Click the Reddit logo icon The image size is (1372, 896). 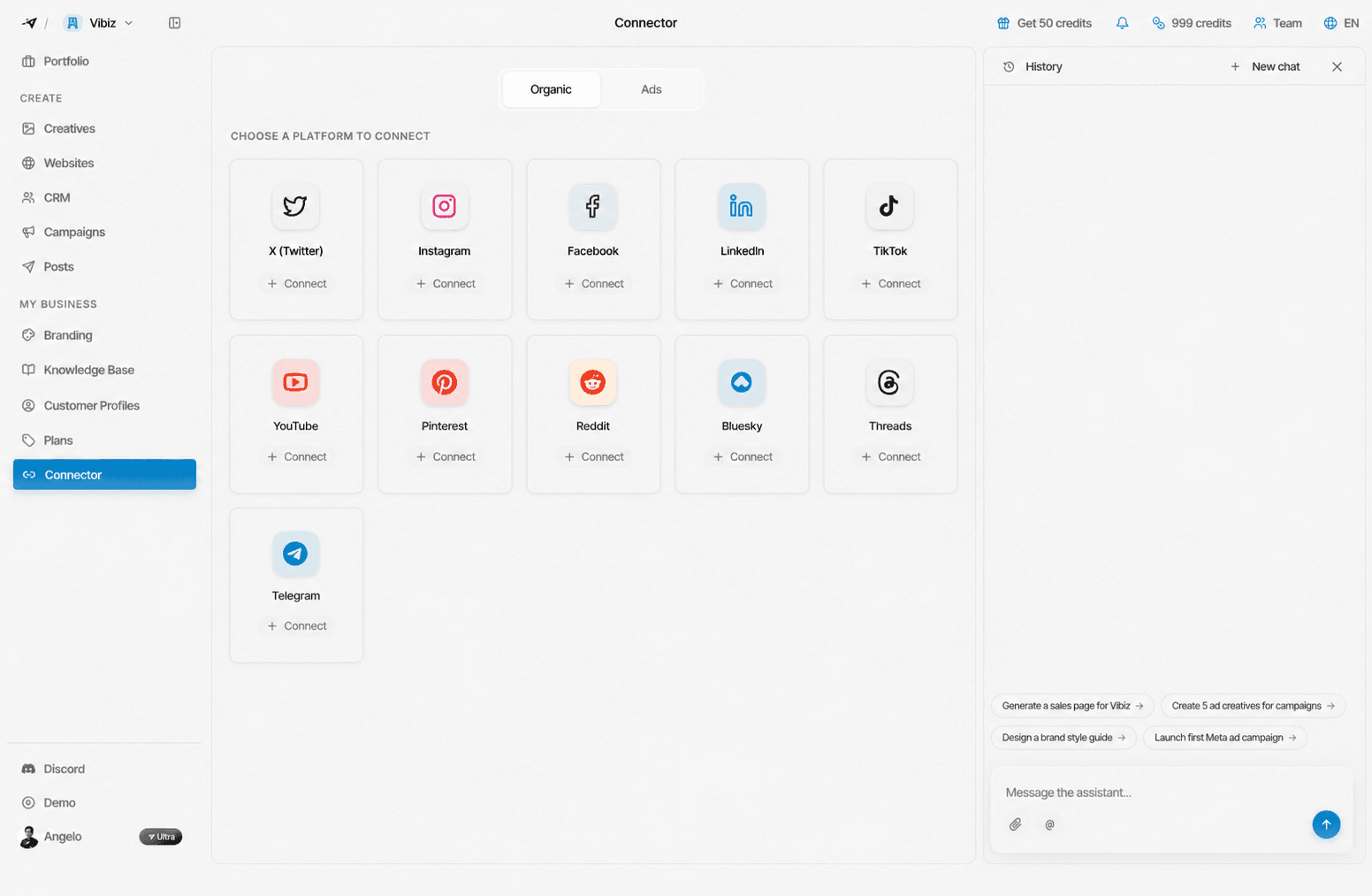coord(592,382)
